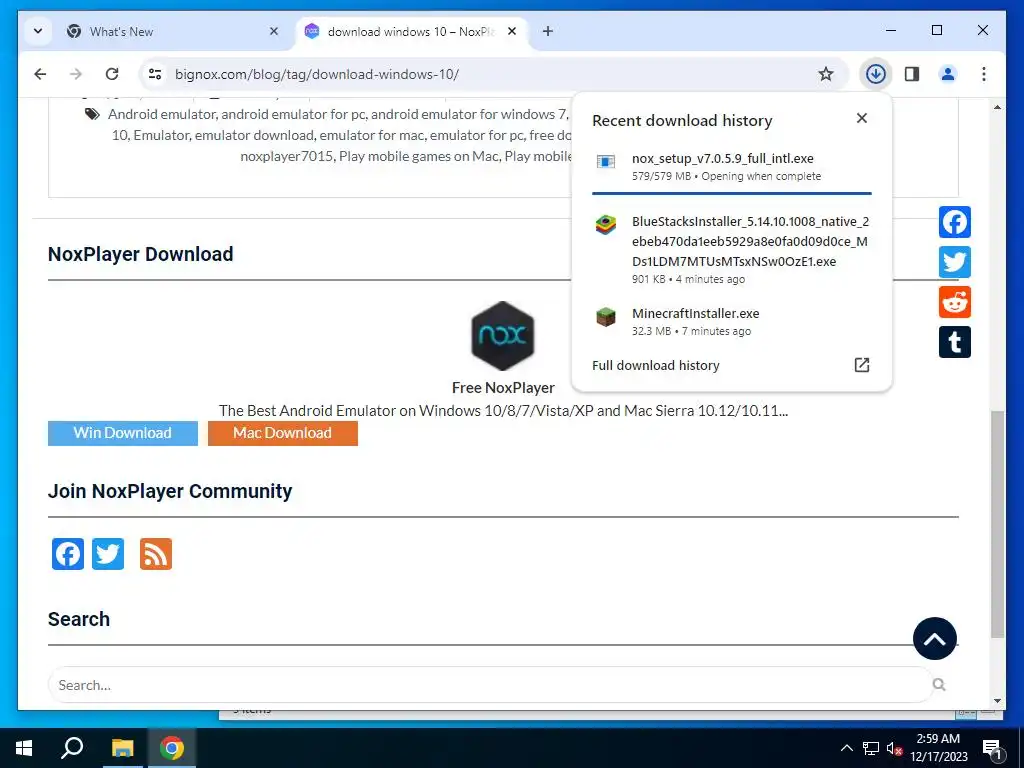The image size is (1024, 768).
Task: Open NoxPlayer Community RSS feed icon
Action: pyautogui.click(x=156, y=554)
